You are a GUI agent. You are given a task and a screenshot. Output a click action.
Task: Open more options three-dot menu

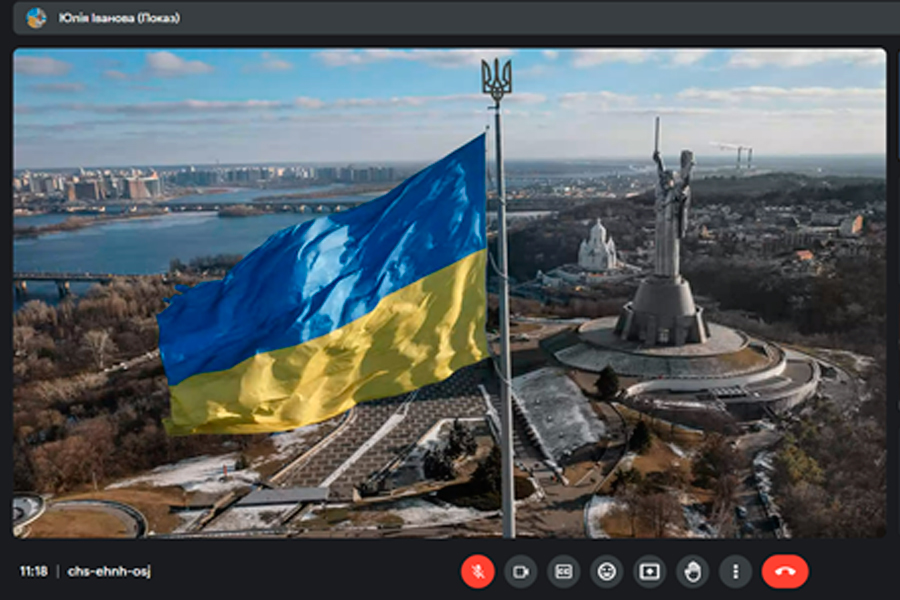(735, 571)
